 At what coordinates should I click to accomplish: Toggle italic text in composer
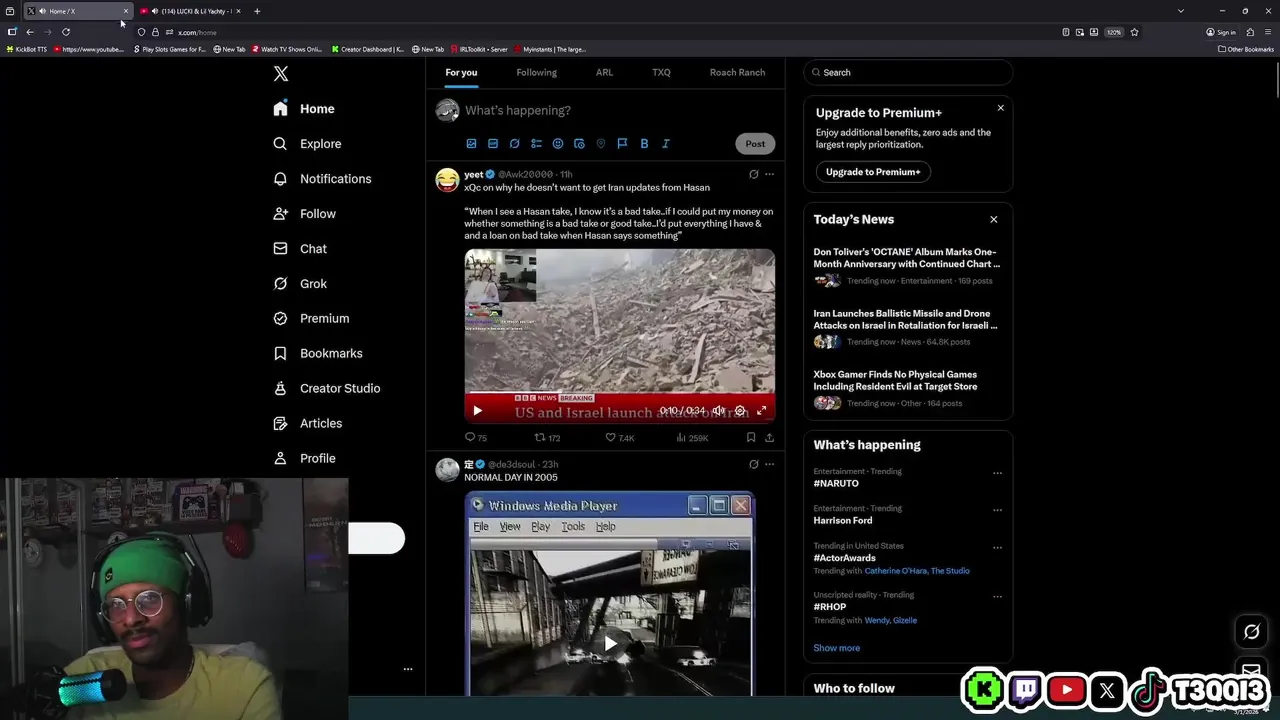coord(666,144)
